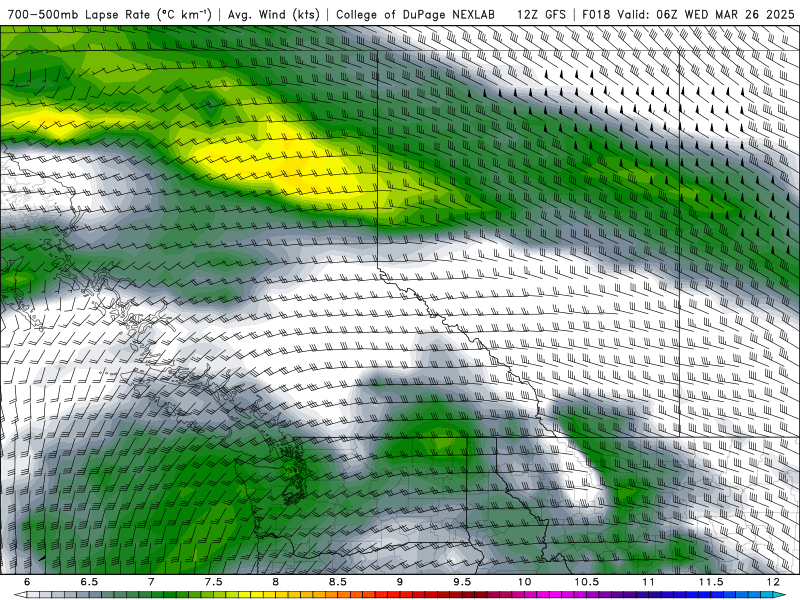Click the '11.5' color scale label
The width and height of the screenshot is (800, 600).
(x=711, y=582)
